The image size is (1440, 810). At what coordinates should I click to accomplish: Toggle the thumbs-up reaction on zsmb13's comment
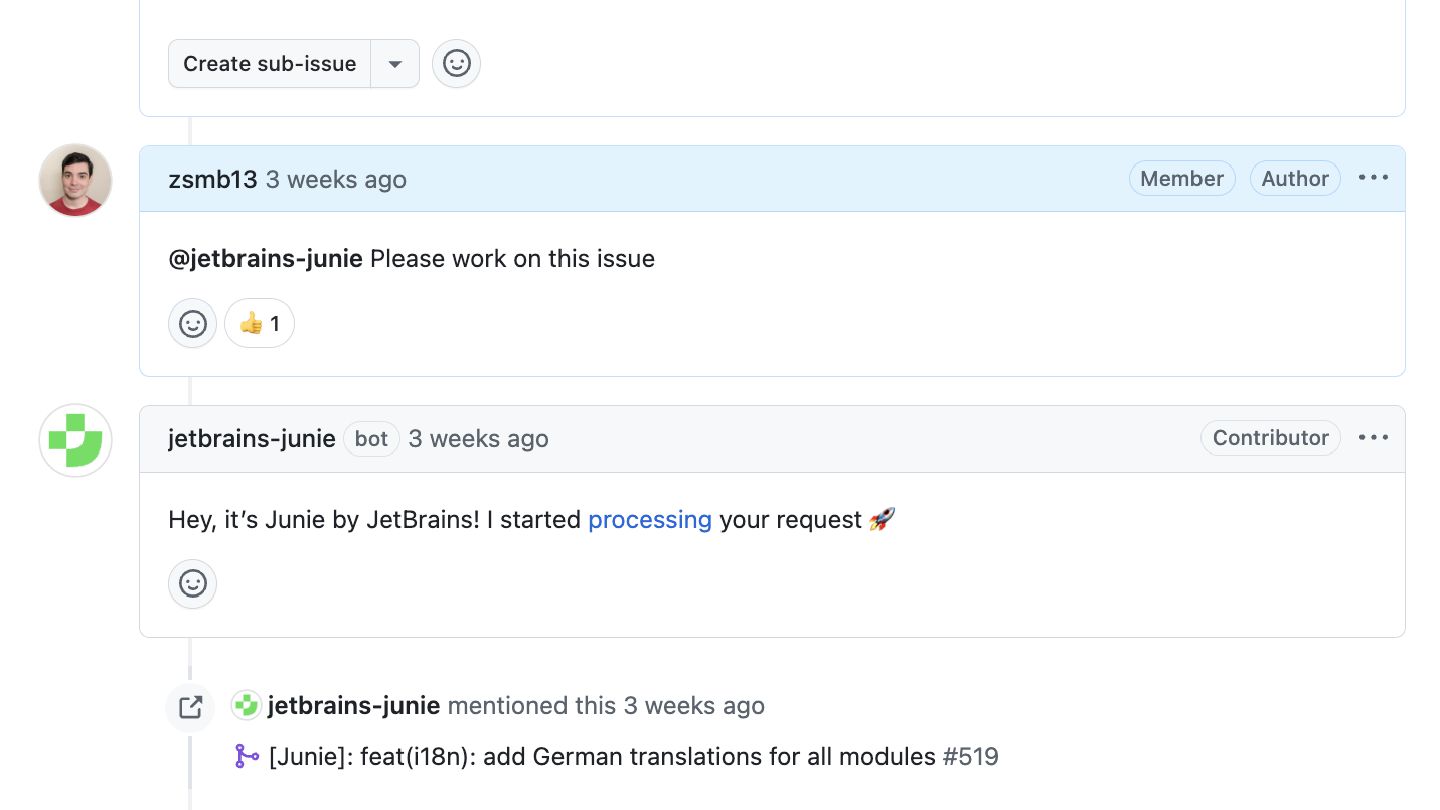click(259, 323)
